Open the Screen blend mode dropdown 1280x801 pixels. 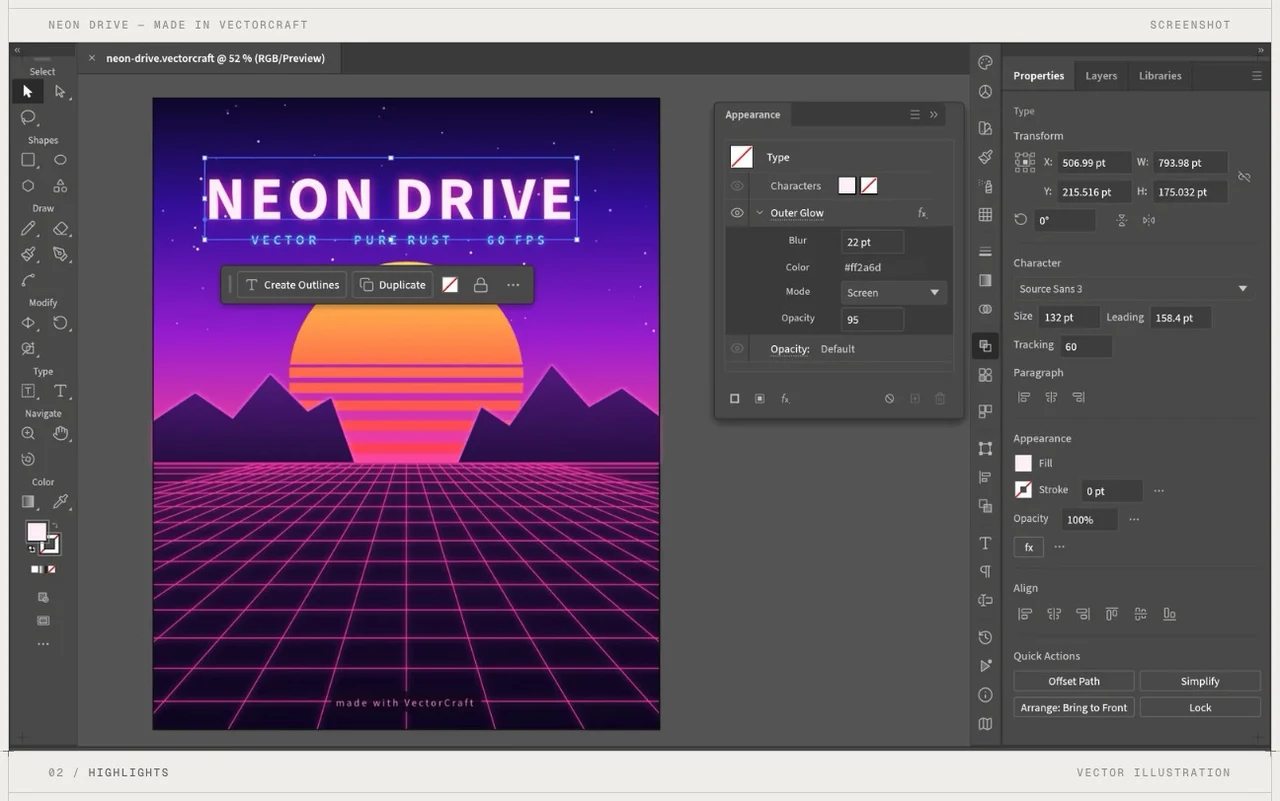(x=893, y=293)
